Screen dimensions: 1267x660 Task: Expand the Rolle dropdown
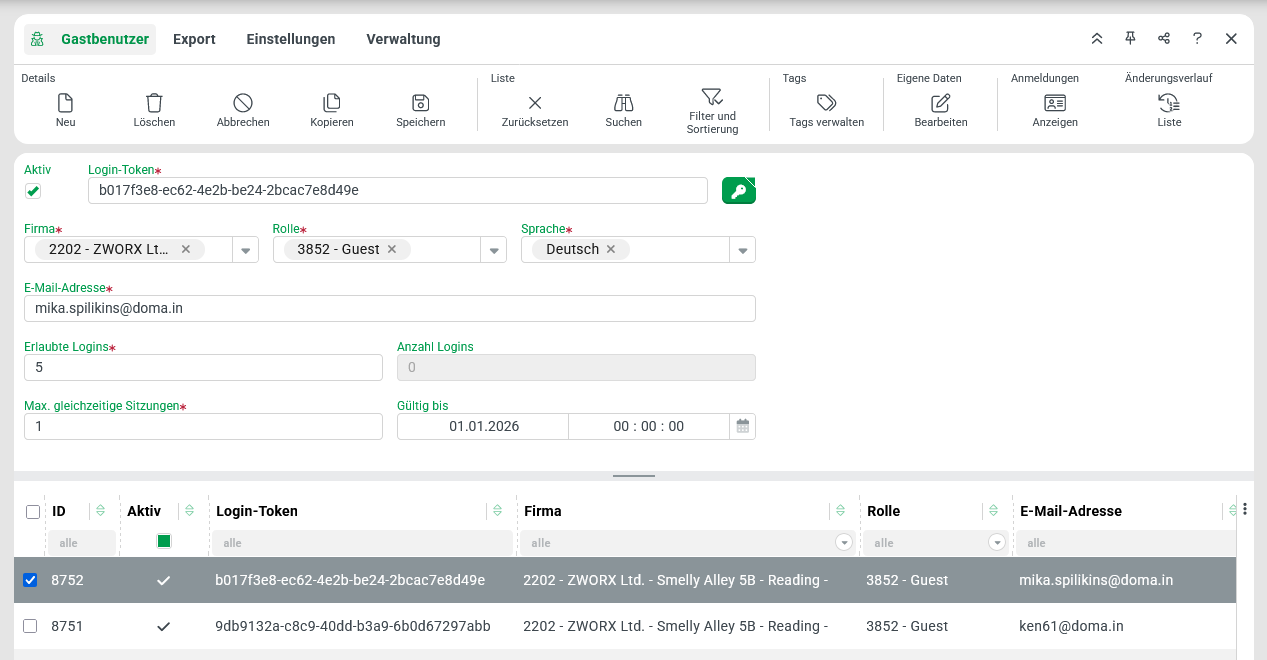(x=494, y=250)
